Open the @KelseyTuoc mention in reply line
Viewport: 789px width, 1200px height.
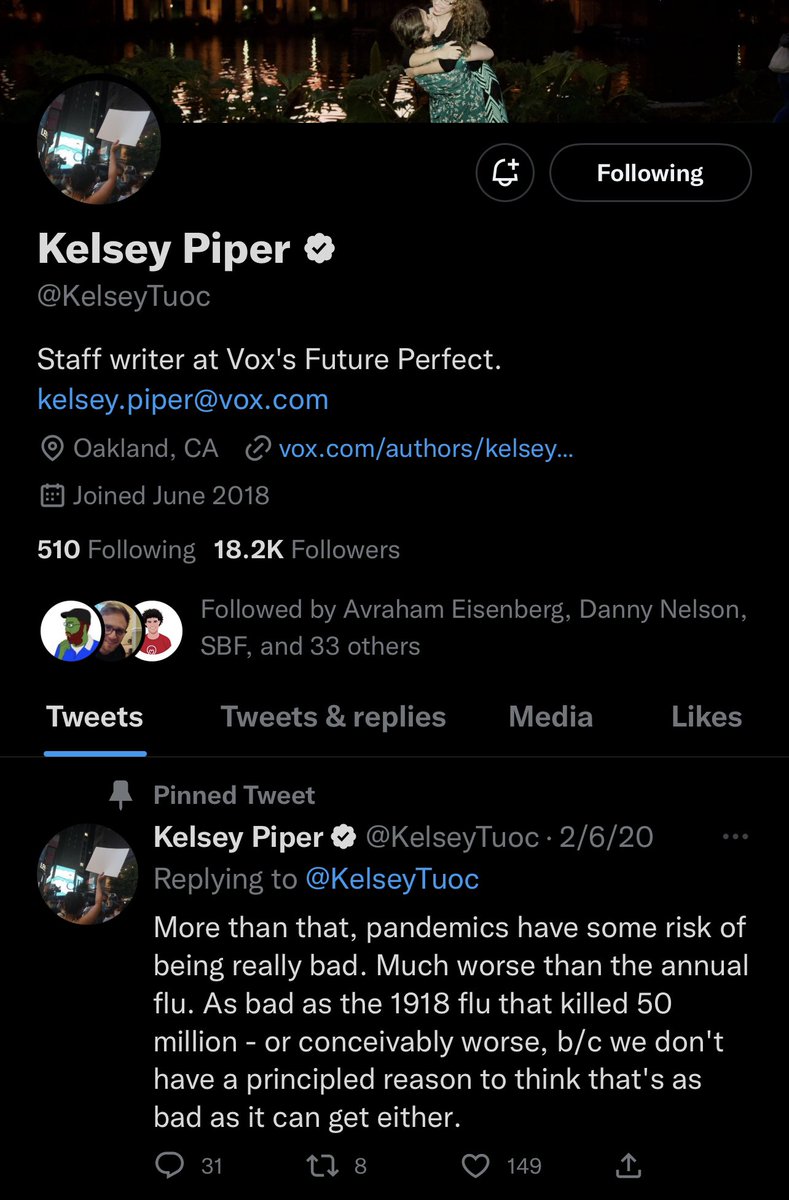392,879
